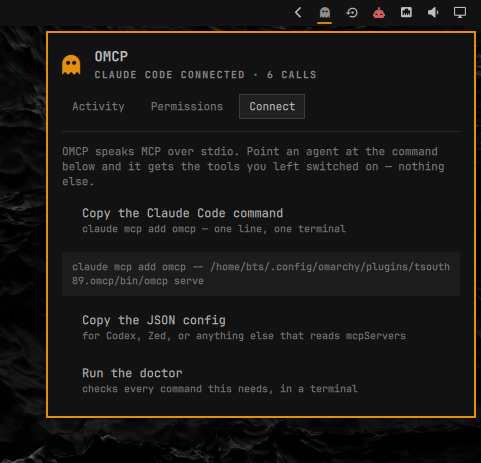Copy the Claude Code command
481x463 pixels.
tap(261, 221)
